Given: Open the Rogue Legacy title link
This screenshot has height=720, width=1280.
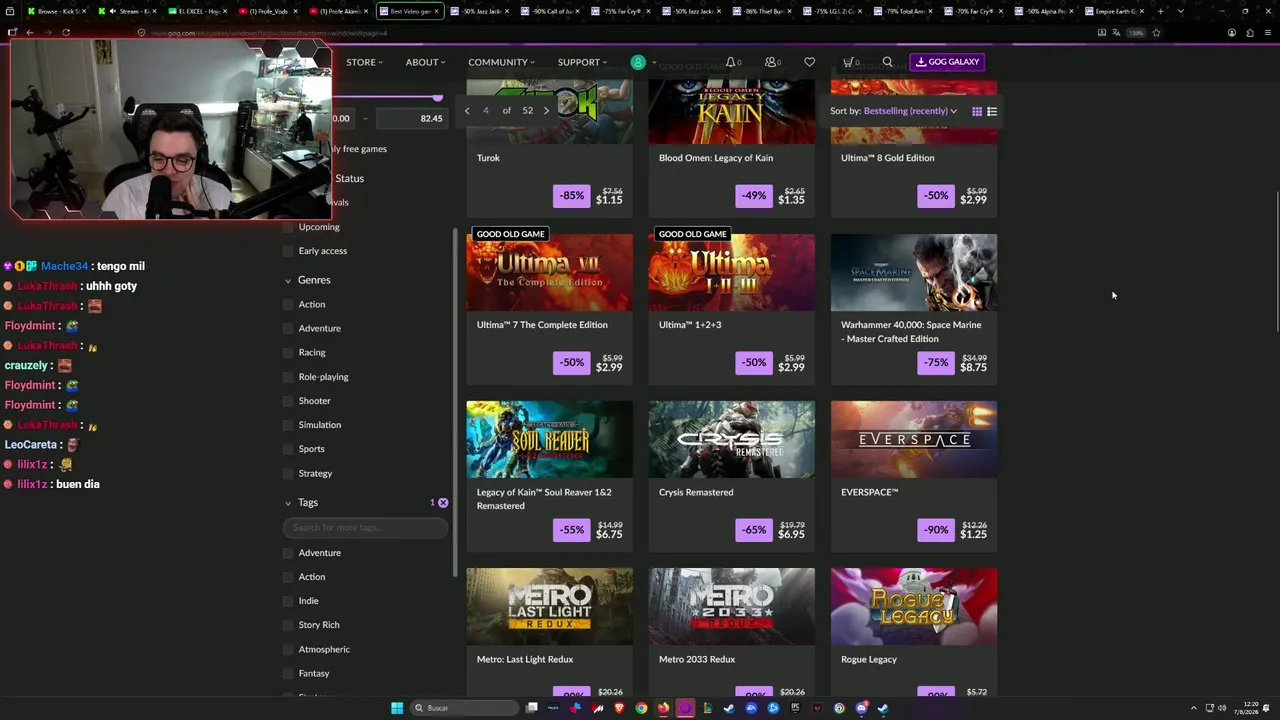Looking at the screenshot, I should tap(869, 659).
